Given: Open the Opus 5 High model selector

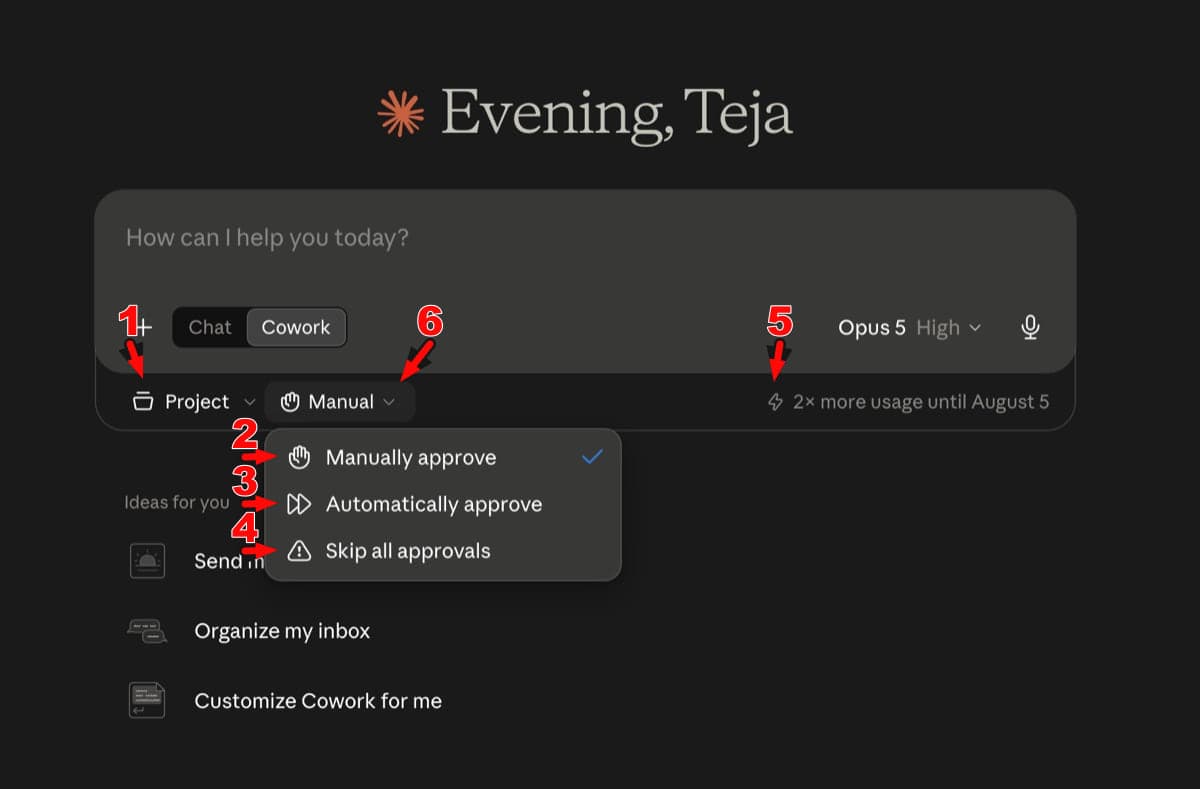Looking at the screenshot, I should point(910,327).
